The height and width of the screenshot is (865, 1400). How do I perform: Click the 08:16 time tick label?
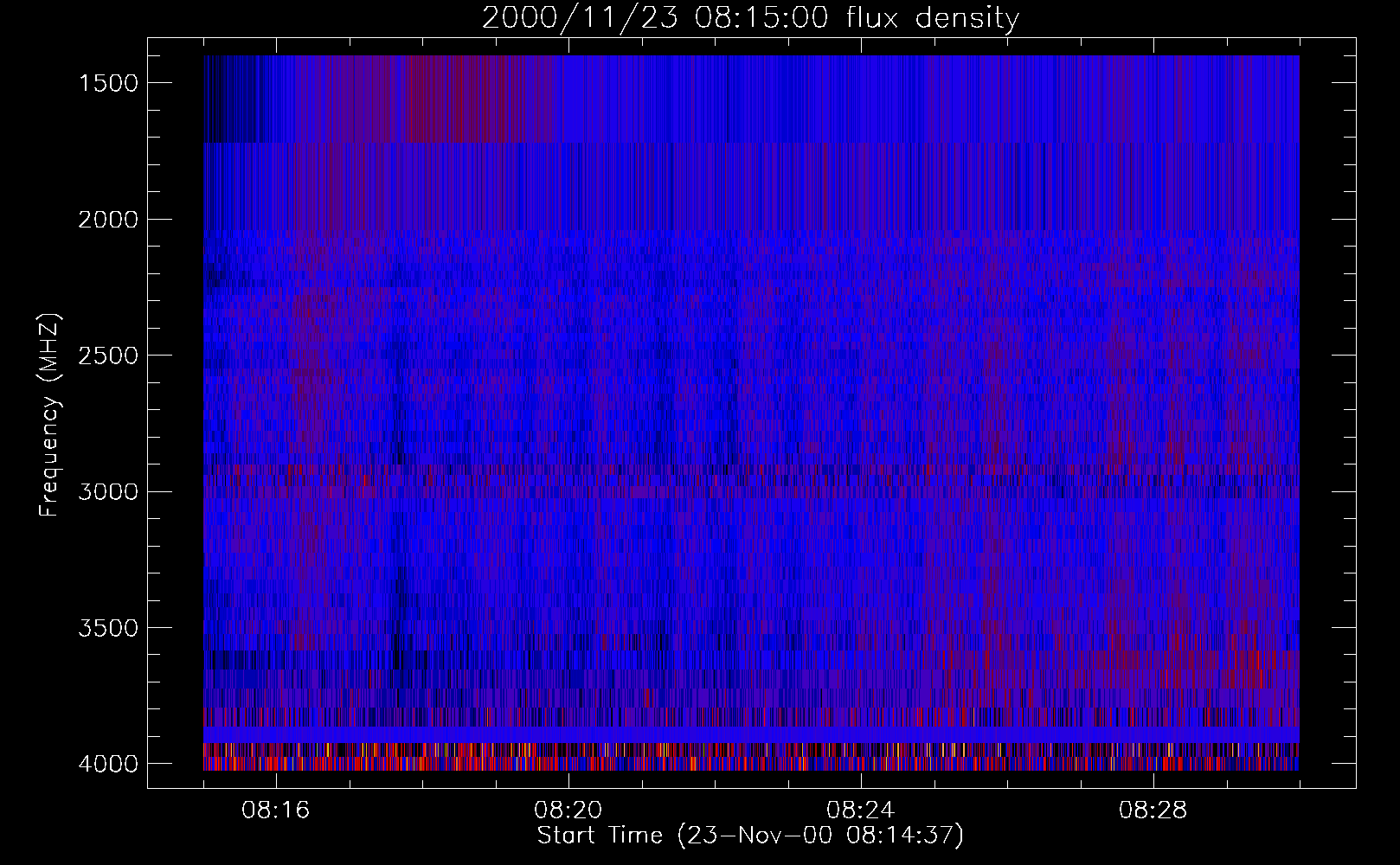[x=276, y=811]
